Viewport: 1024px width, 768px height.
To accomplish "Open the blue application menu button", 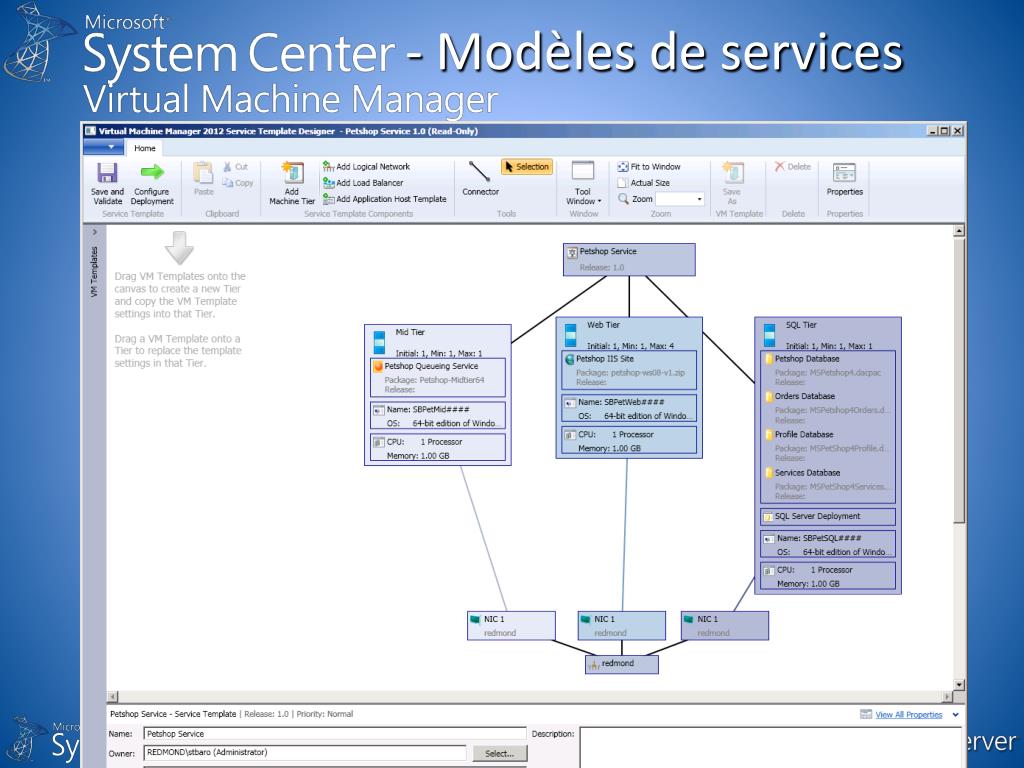I will (104, 148).
